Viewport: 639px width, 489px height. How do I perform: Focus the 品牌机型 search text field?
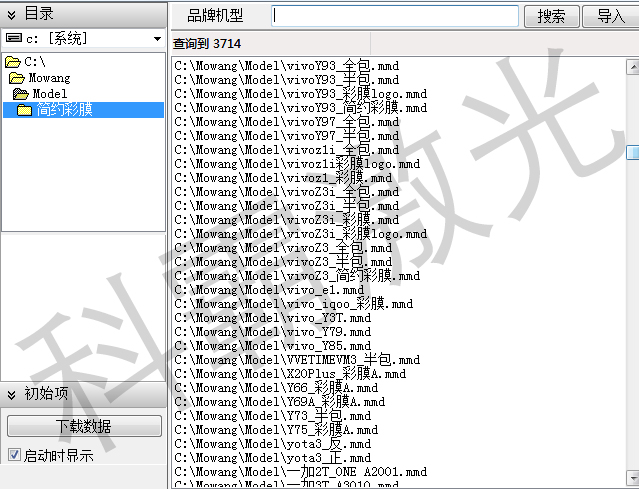pos(395,16)
